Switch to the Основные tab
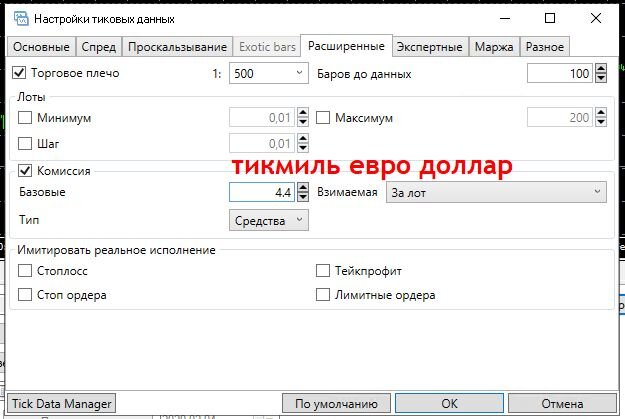The height and width of the screenshot is (419, 625). click(x=41, y=47)
